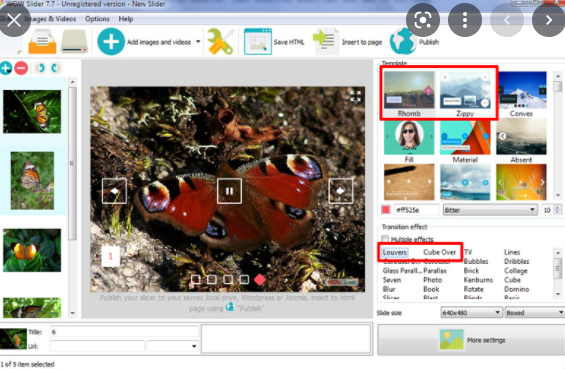565x369 pixels.
Task: Select the Seven transition effect
Action: 392,280
